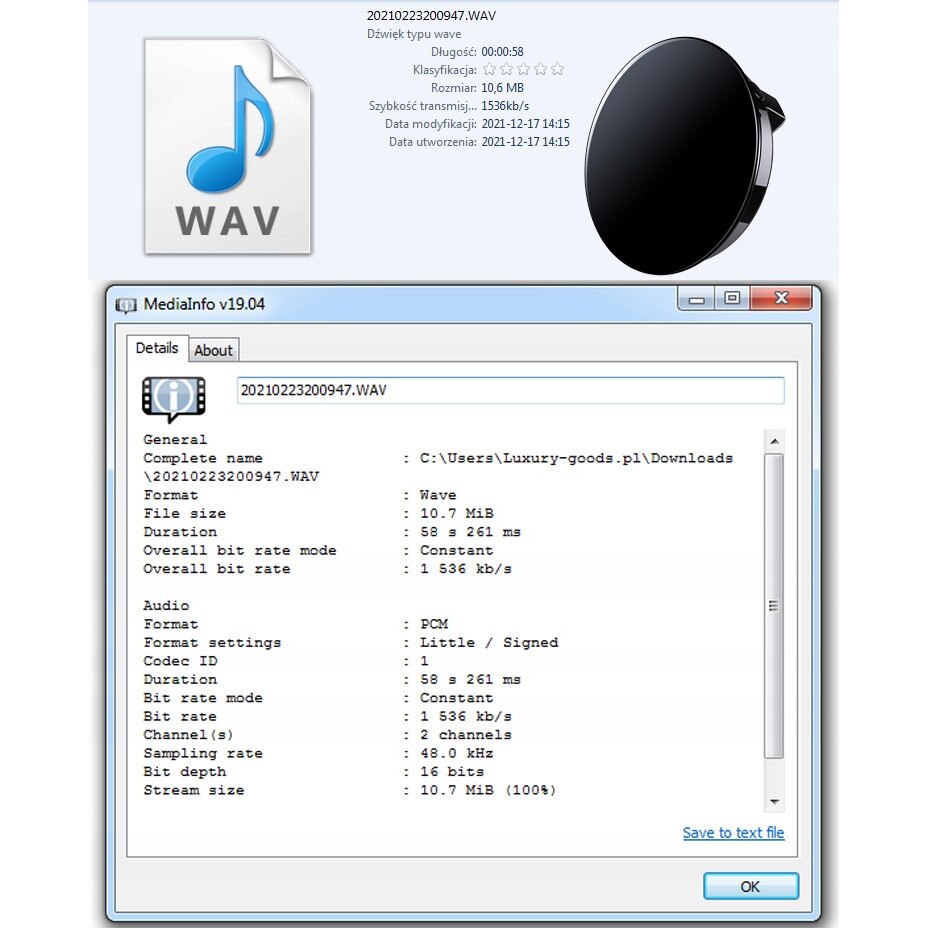Open the Save to text file link
Screen dimensions: 928x928
733,833
